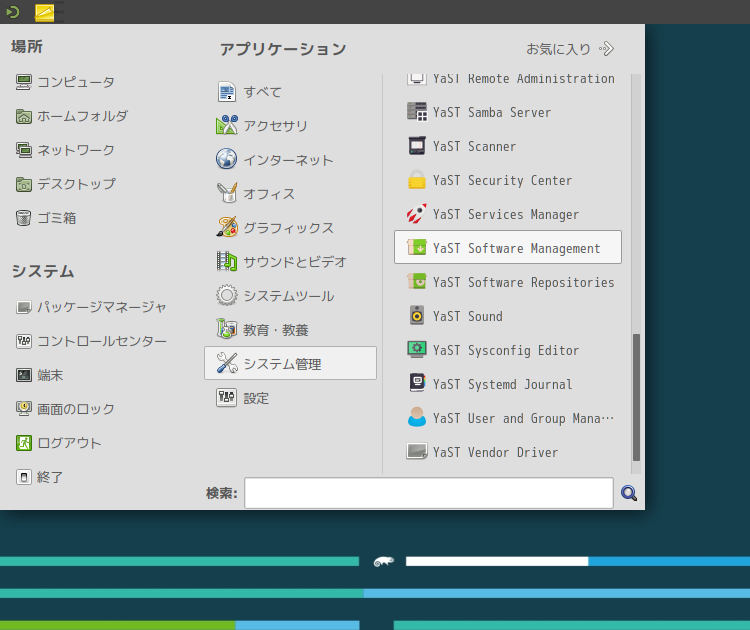Click the yellow note icon in top panel
The width and height of the screenshot is (750, 630).
coord(44,12)
